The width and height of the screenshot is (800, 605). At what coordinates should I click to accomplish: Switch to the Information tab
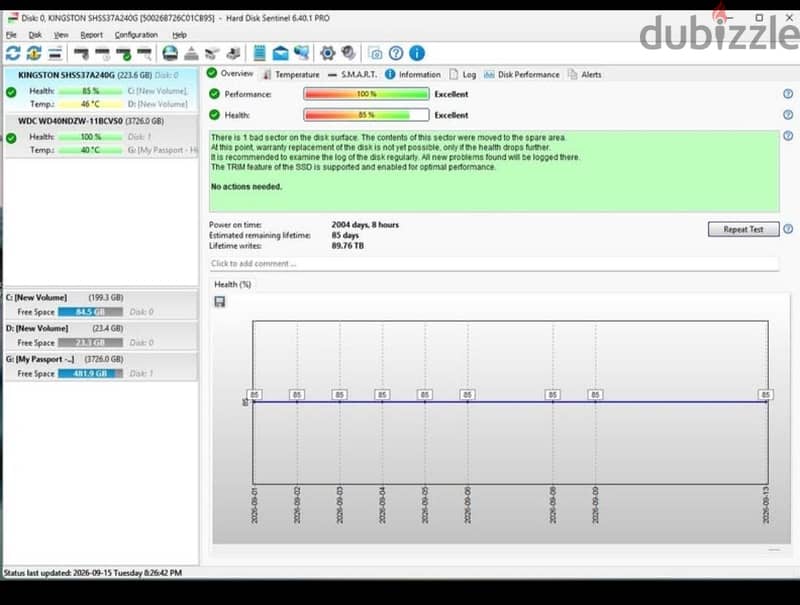click(413, 74)
